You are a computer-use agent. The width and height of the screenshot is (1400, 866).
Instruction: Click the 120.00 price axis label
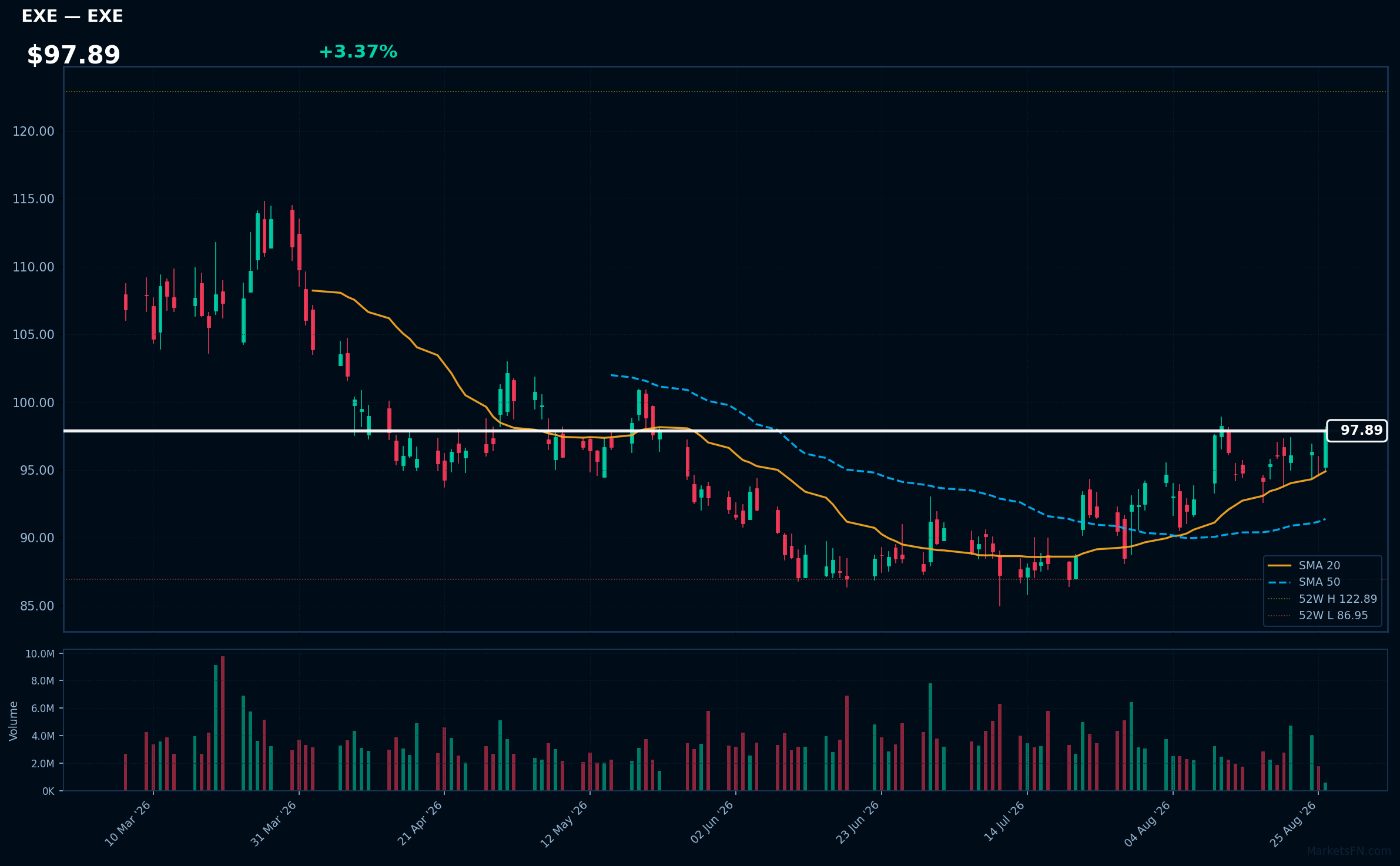pos(34,131)
